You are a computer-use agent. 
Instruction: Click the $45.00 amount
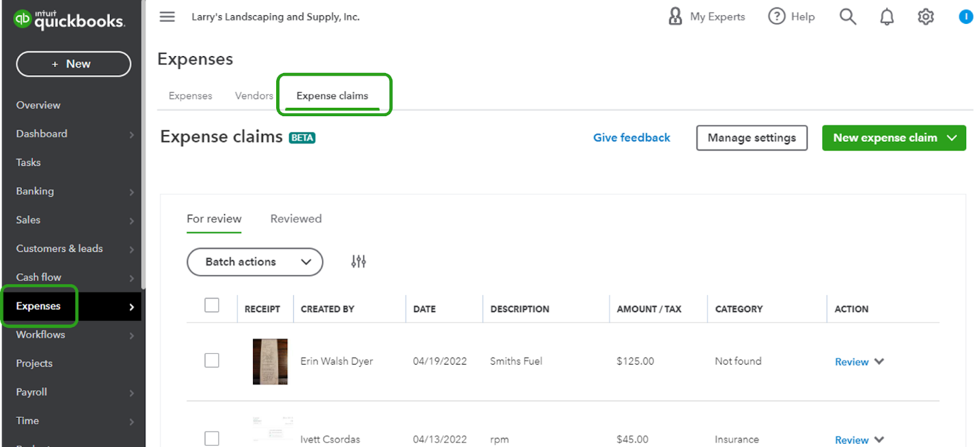coord(632,439)
